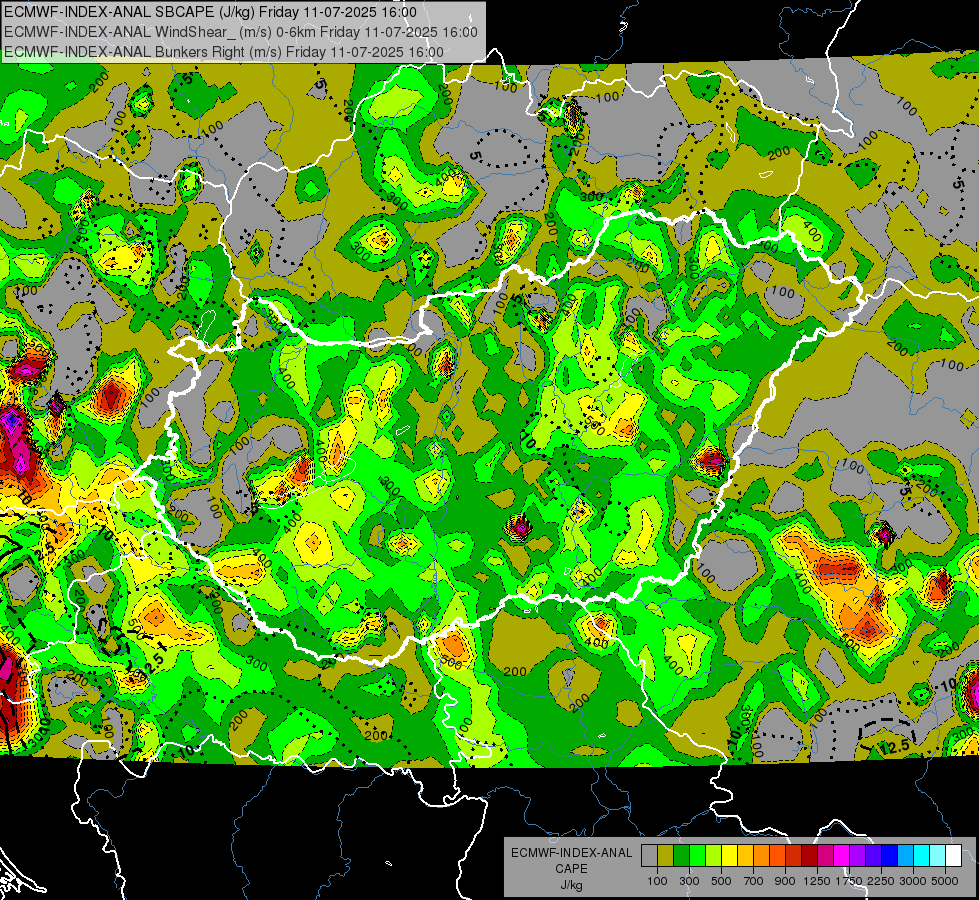The height and width of the screenshot is (900, 979).
Task: Click the 900 legend tick label
Action: (785, 881)
